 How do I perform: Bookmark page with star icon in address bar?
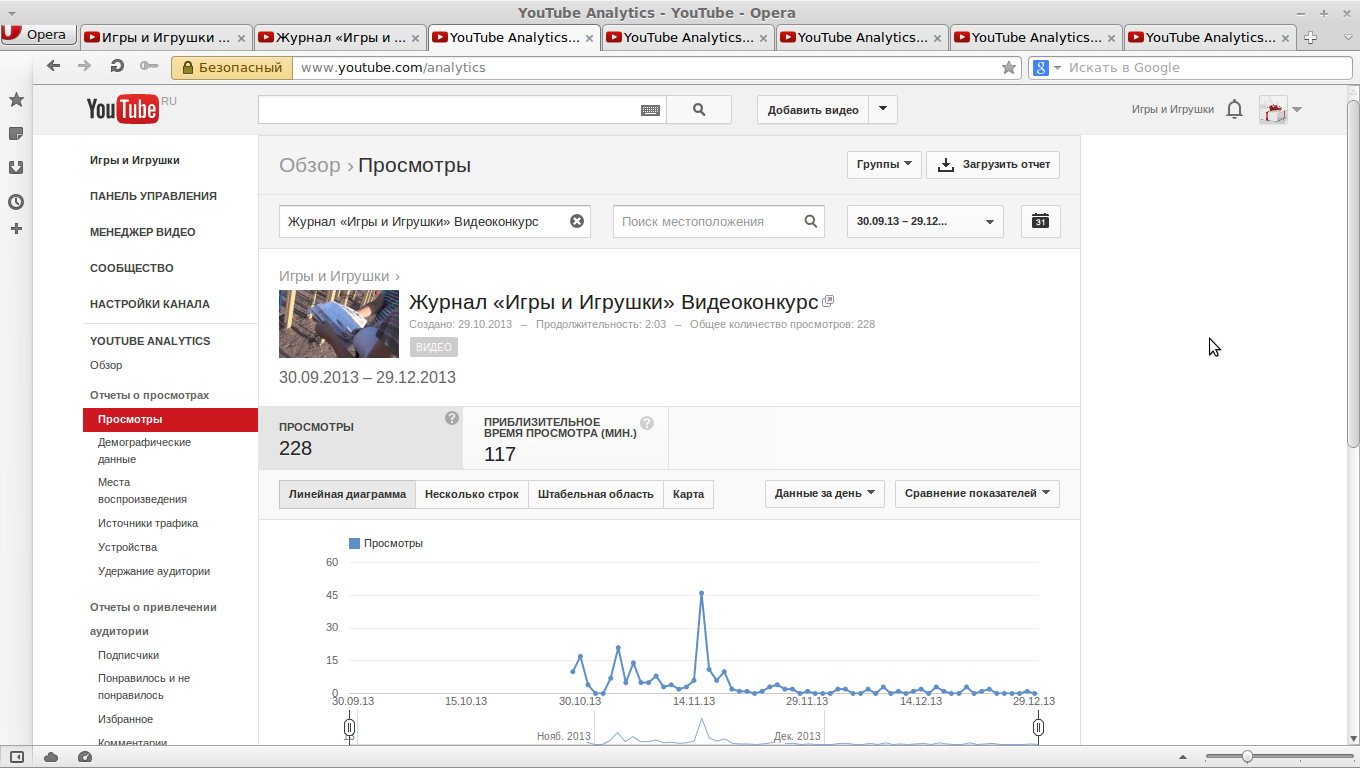pos(1009,67)
